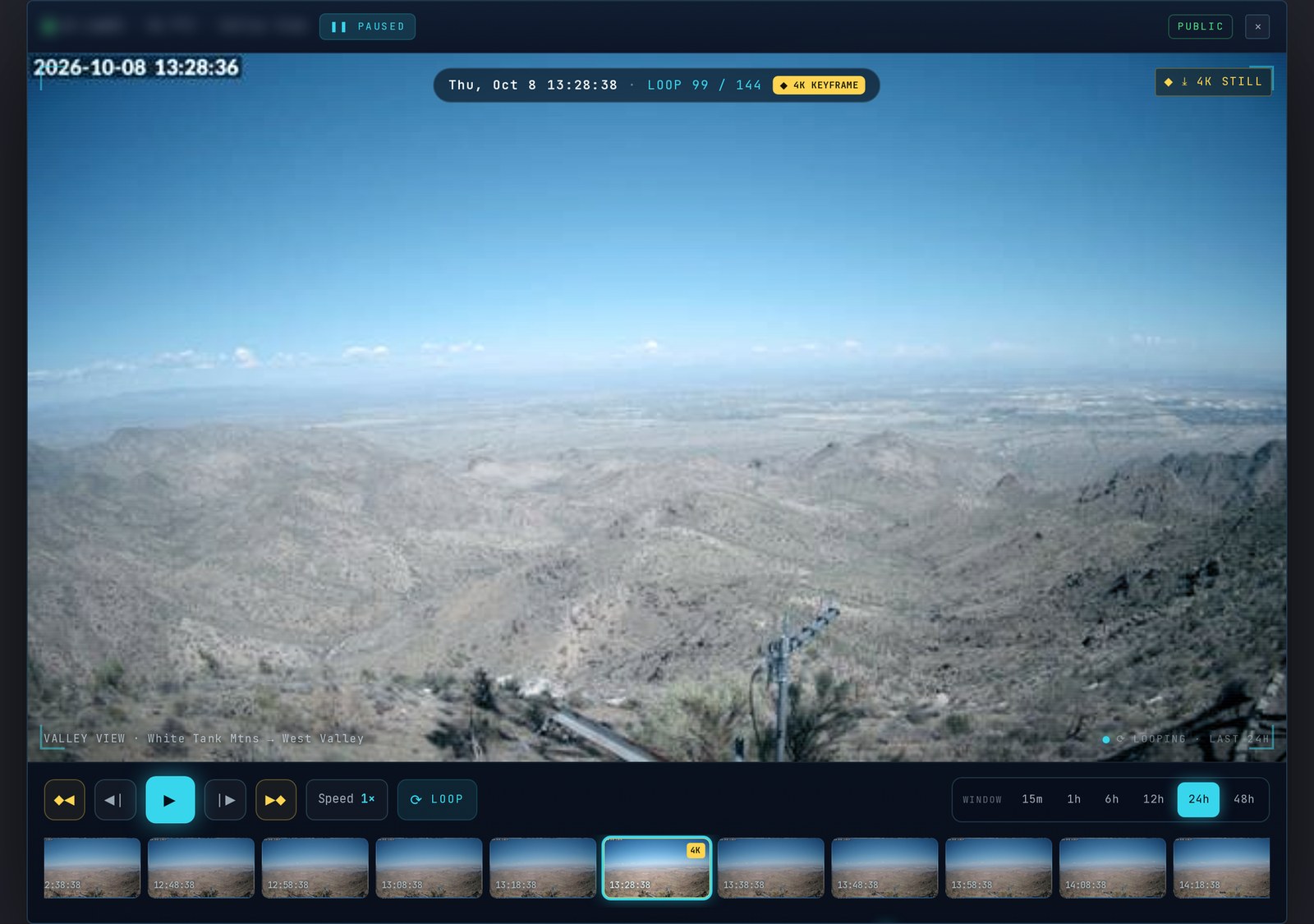This screenshot has height=924, width=1314.
Task: Open the 14:08:38 thumbnail
Action: 1113,868
